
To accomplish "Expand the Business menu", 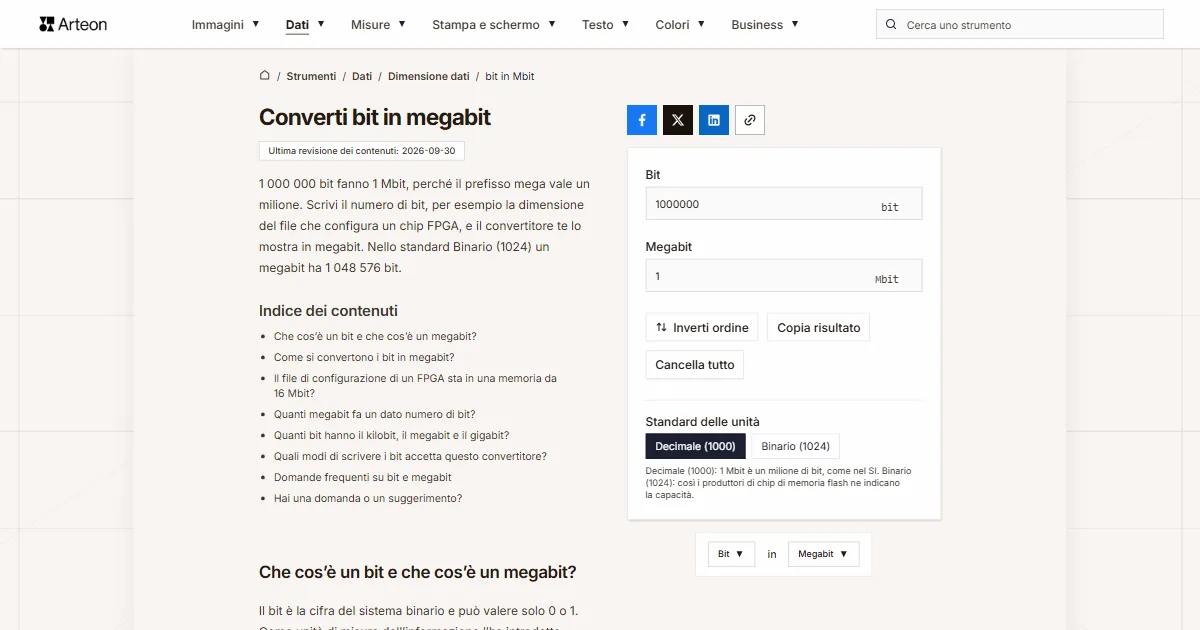I will tap(765, 24).
